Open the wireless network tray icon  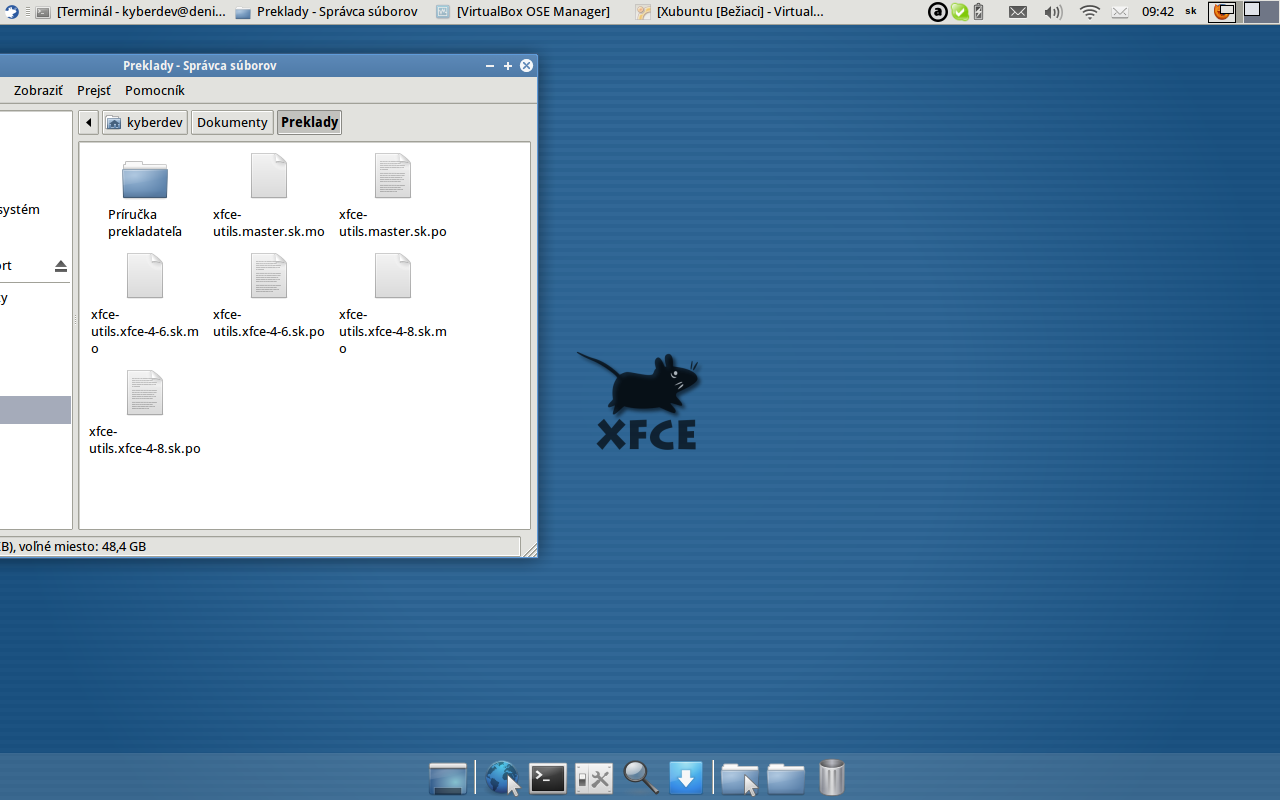(1089, 12)
